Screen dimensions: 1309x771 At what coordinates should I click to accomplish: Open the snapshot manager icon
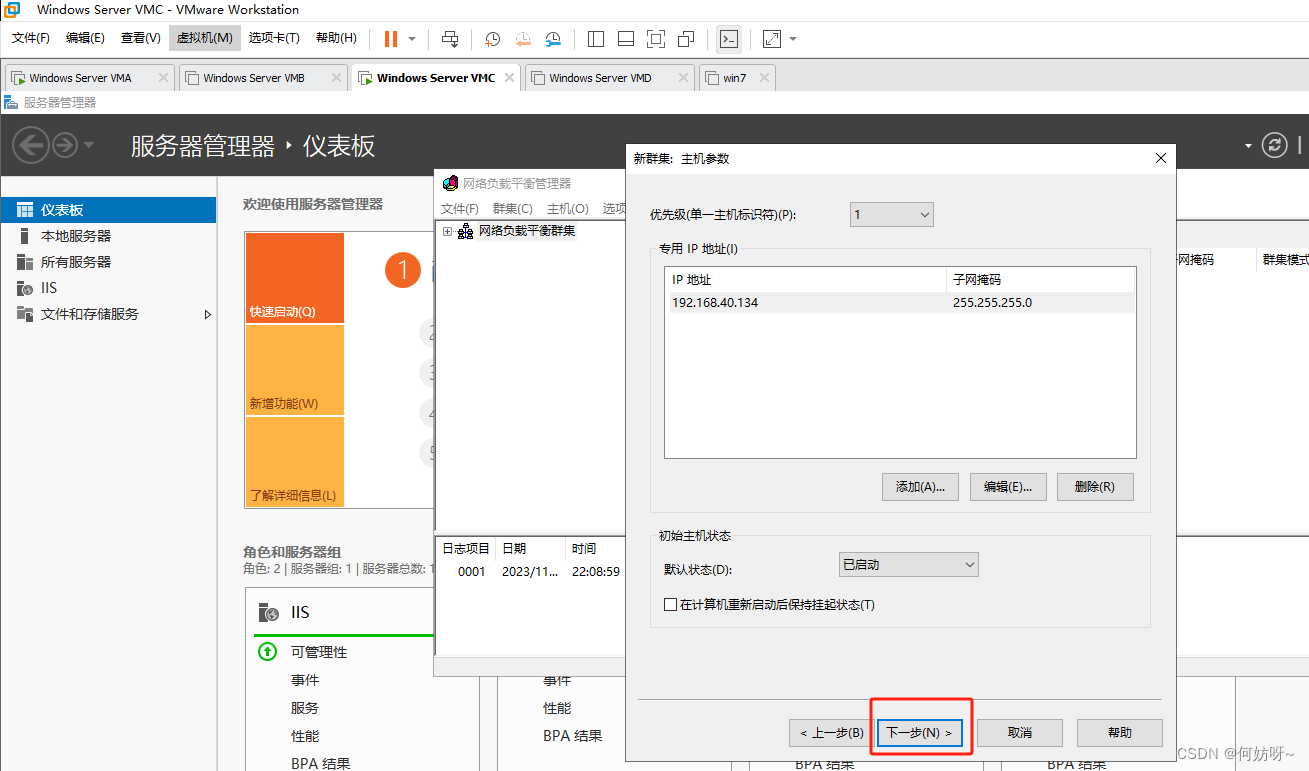(x=553, y=39)
